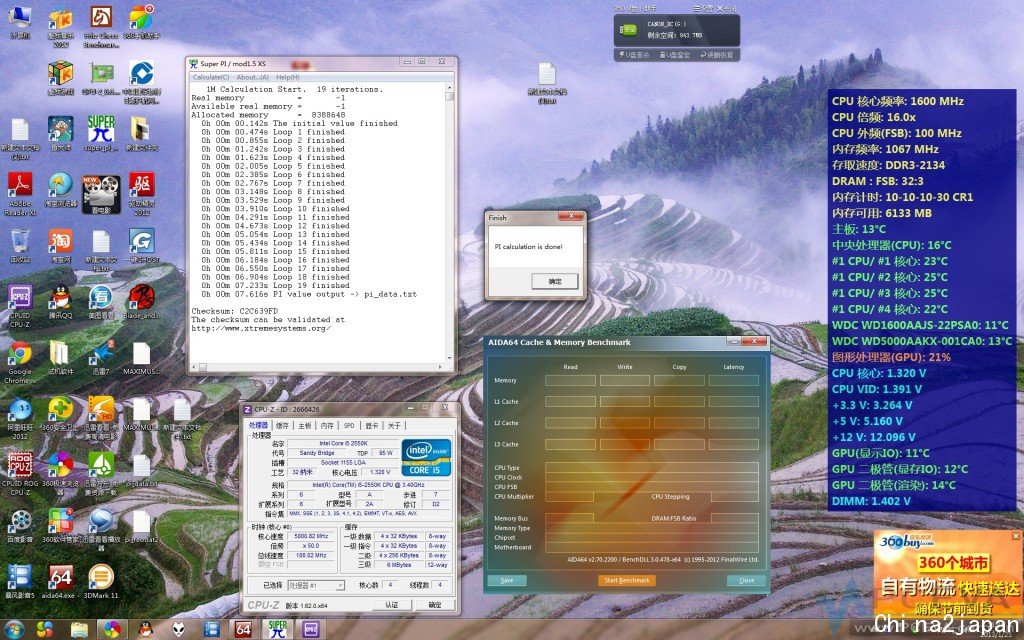Click 5000.82 MHz core speed field

click(x=311, y=536)
